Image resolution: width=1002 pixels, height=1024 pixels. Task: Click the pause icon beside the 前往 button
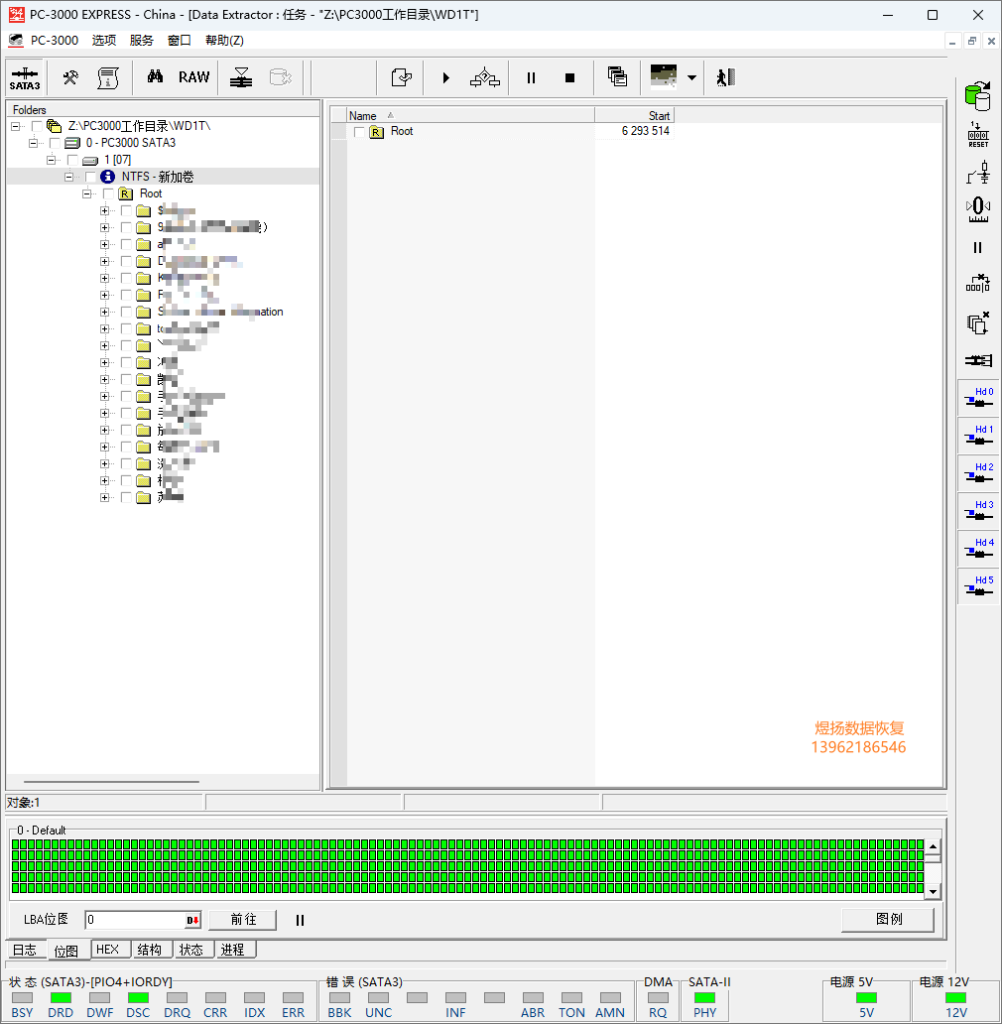[300, 920]
